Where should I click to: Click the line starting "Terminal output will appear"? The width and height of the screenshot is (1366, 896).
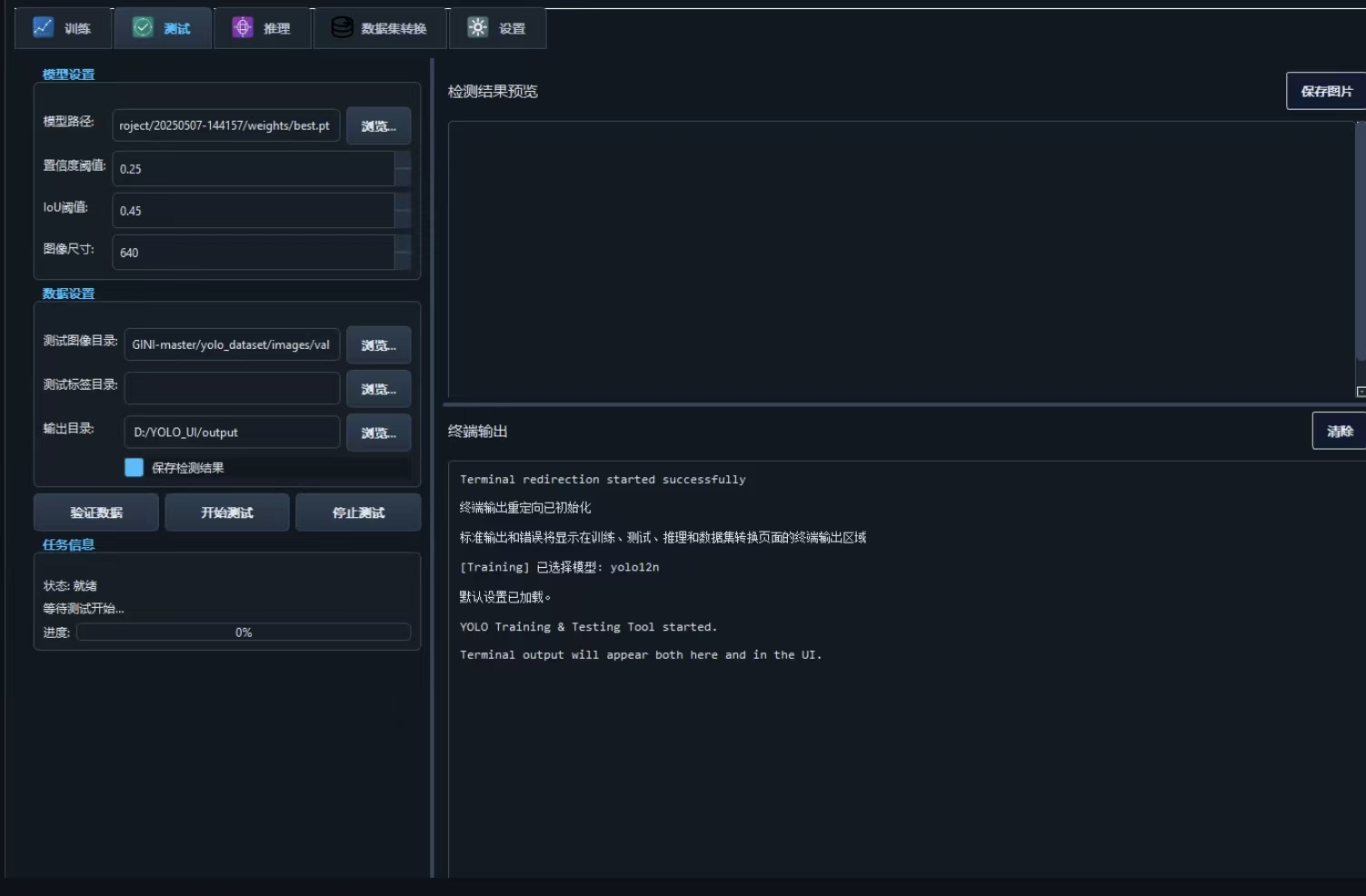641,654
